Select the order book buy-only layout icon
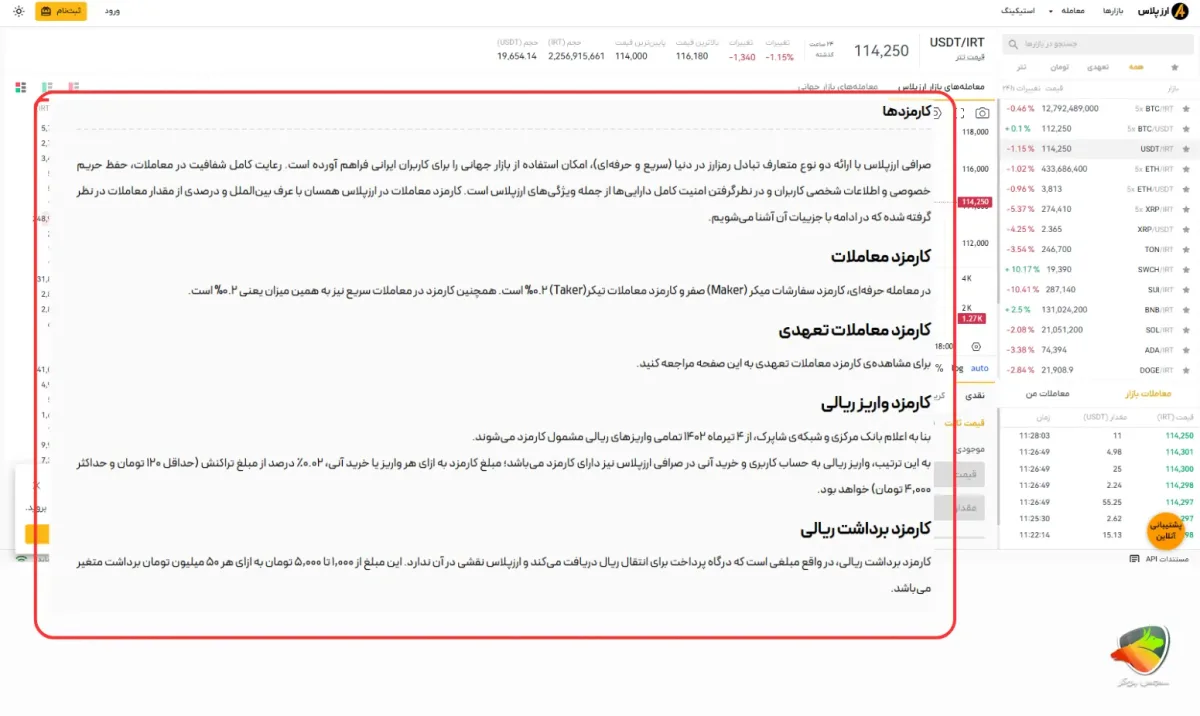This screenshot has width=1200, height=716. click(x=47, y=88)
